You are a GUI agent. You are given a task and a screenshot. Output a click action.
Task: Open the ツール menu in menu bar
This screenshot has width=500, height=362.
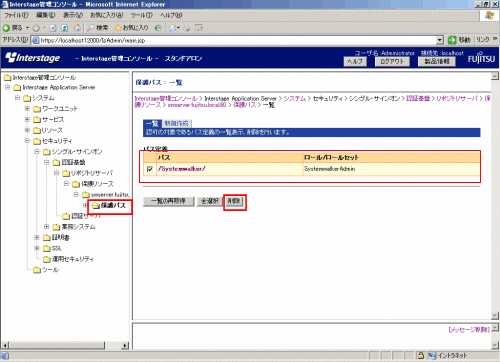click(x=141, y=15)
